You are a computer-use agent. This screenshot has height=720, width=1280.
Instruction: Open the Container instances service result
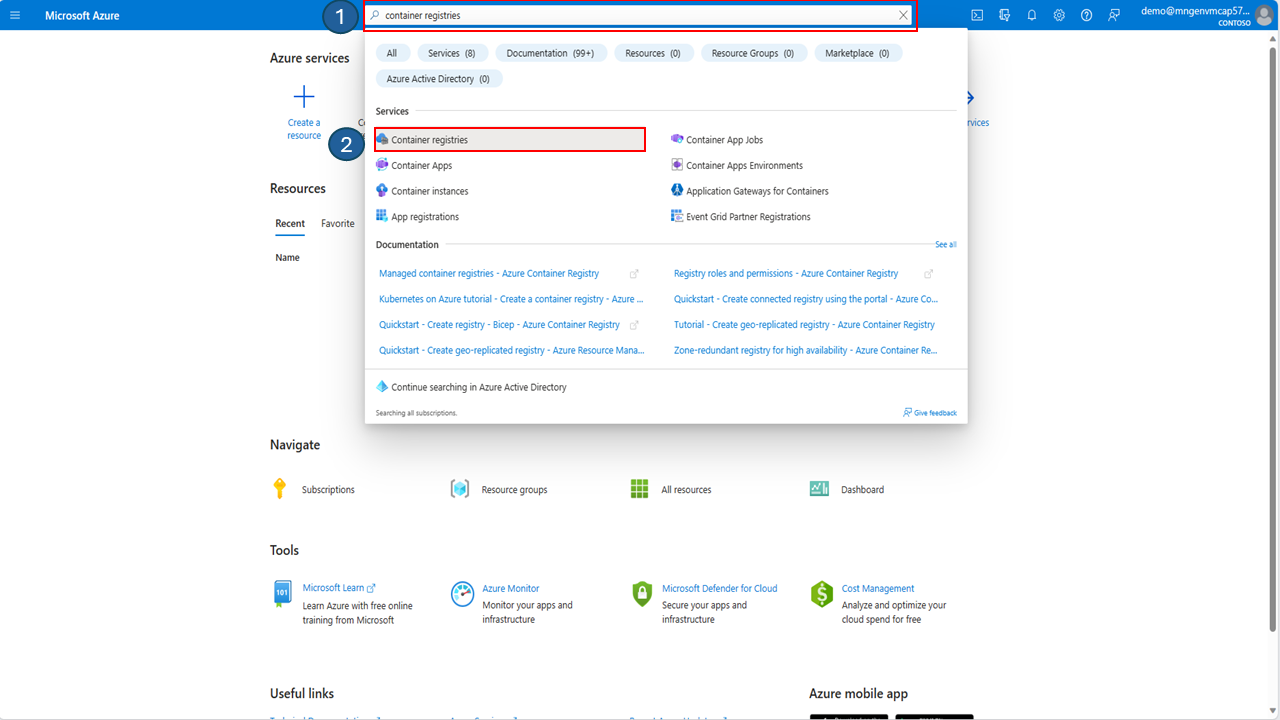(x=429, y=191)
